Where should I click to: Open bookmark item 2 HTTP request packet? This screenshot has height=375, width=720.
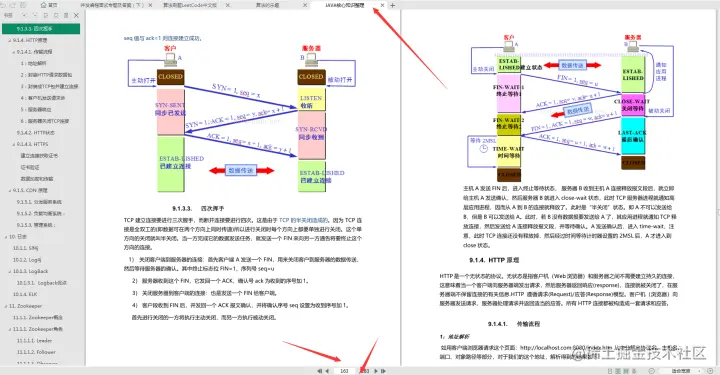coord(46,75)
